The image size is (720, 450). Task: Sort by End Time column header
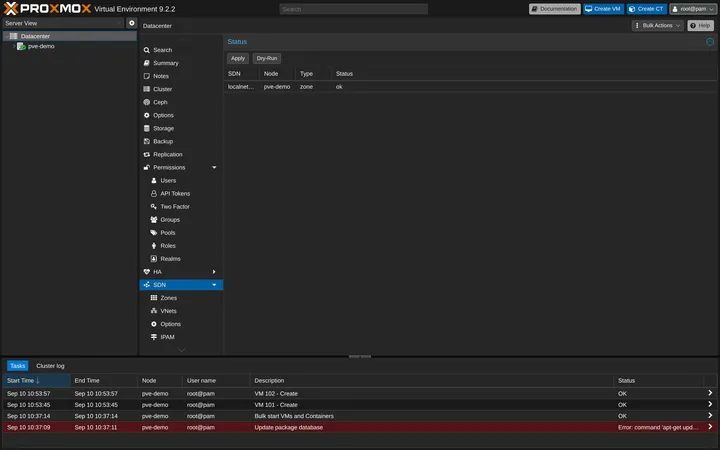pos(104,381)
